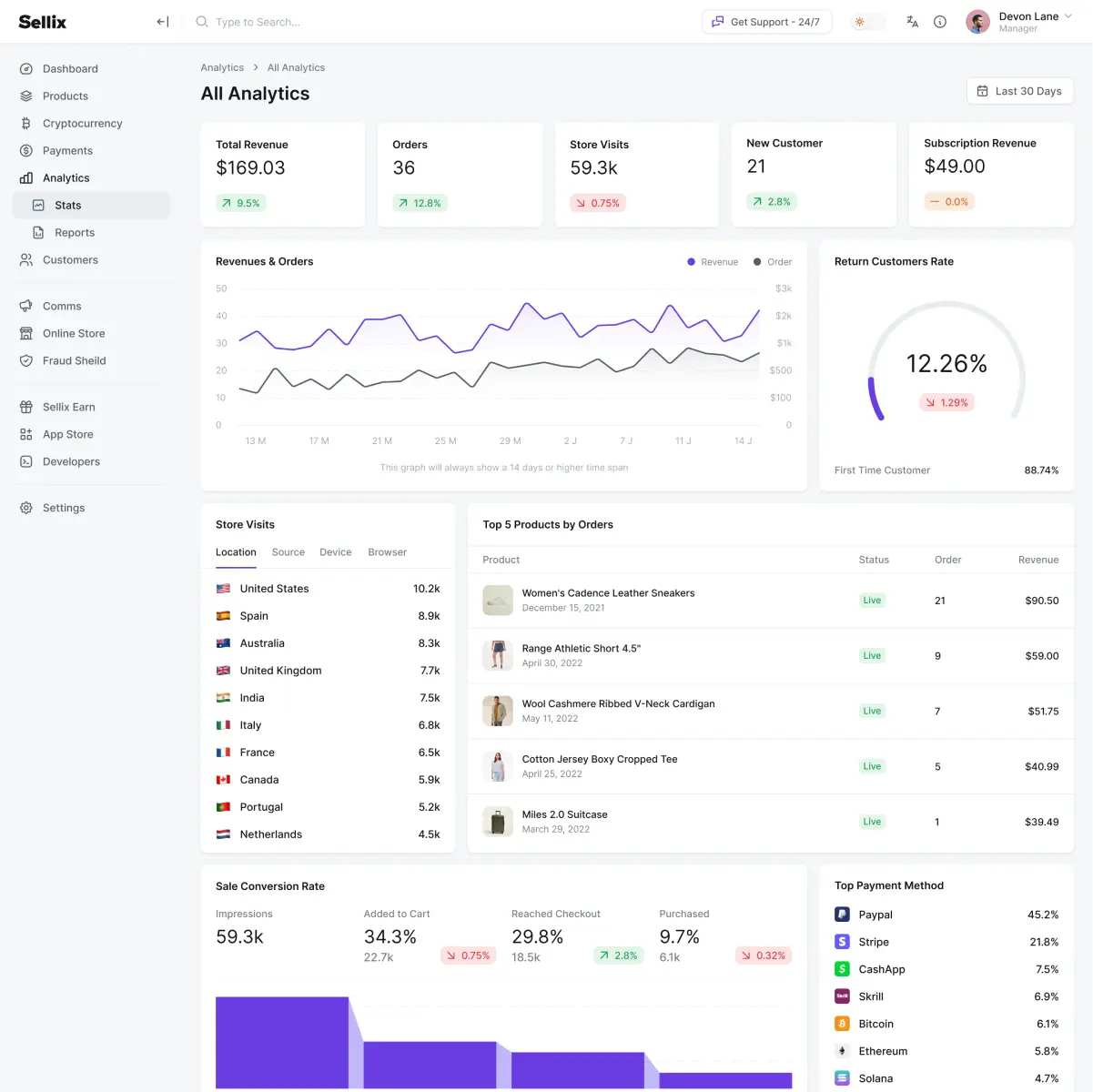Switch to the Device tab in Store Visits

pos(335,552)
